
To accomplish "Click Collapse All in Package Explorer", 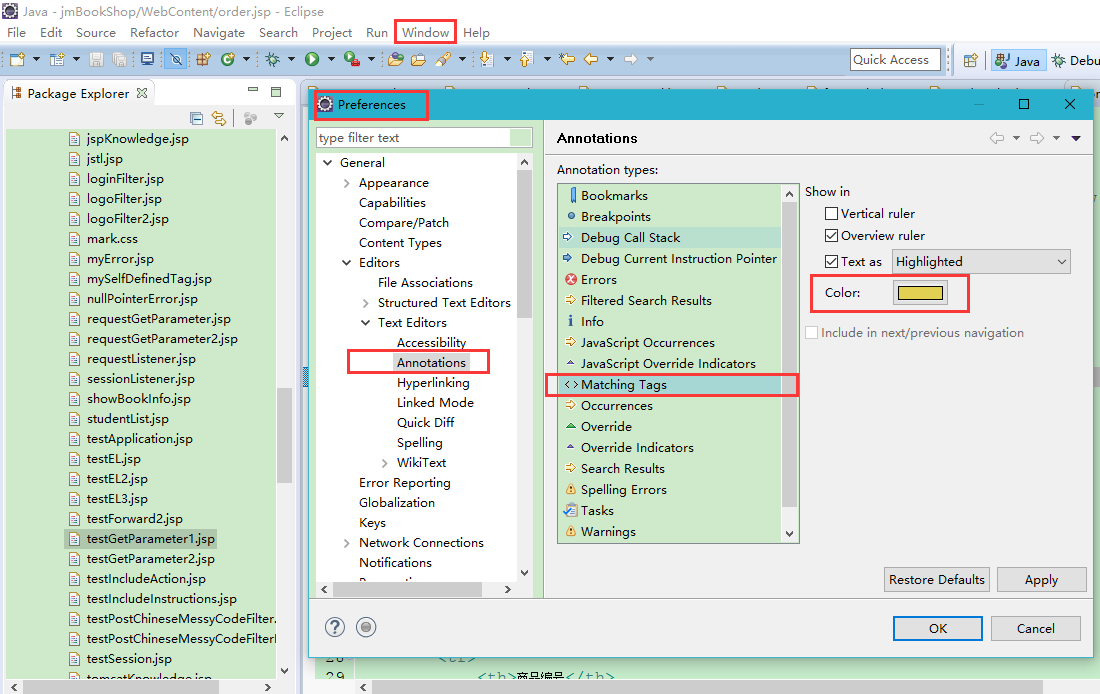I will (x=196, y=118).
